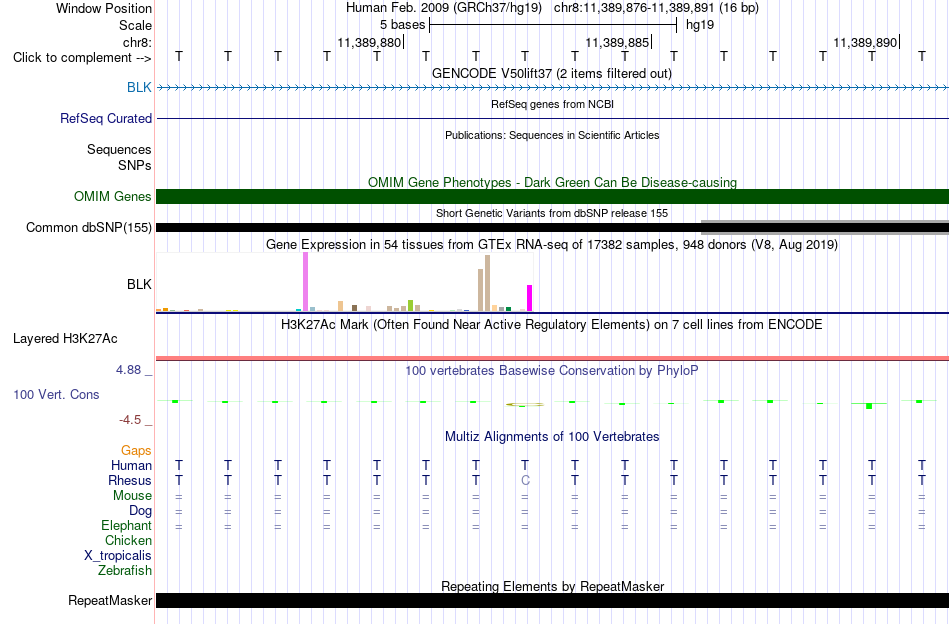
Task: Click the black dbSNP variant bar
Action: [x=428, y=228]
